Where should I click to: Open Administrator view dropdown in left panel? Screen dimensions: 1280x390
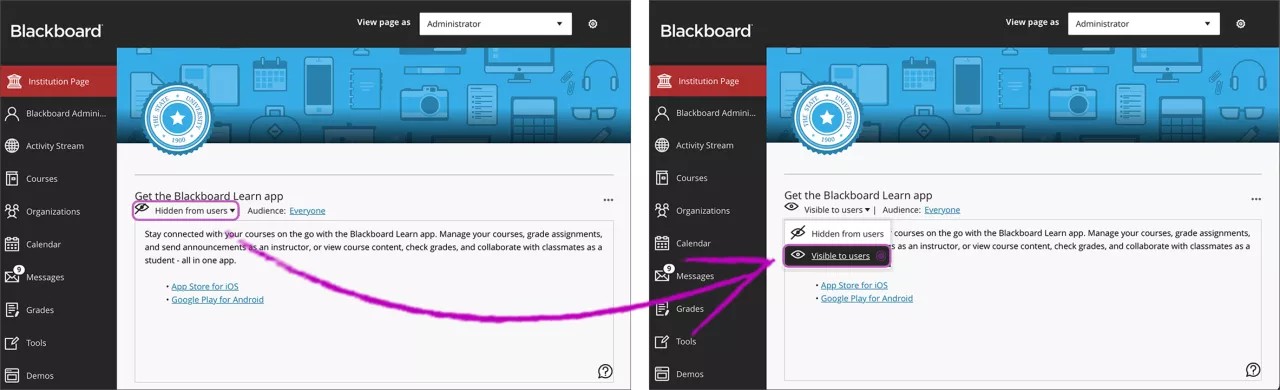point(495,24)
